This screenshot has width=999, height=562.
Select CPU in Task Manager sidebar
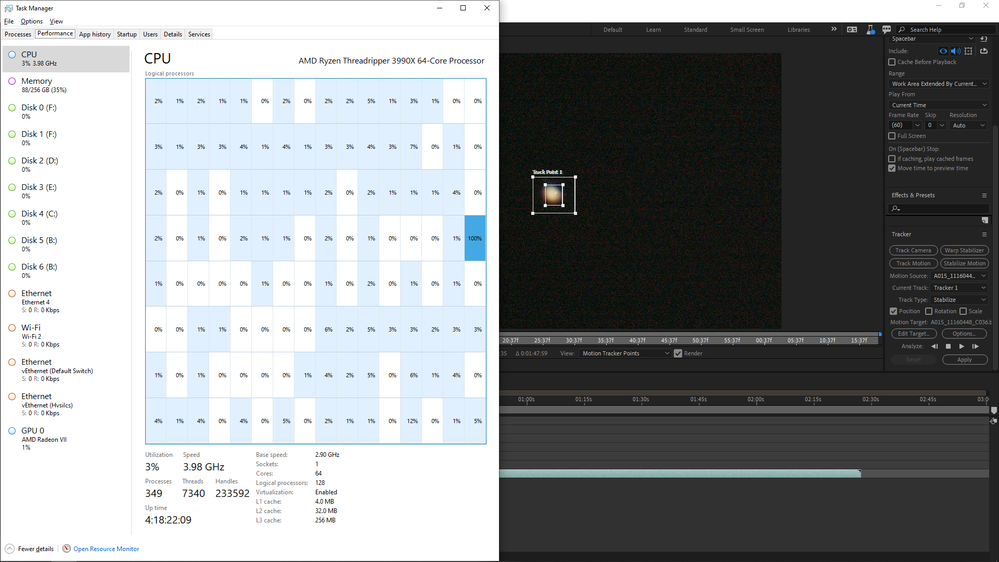(x=66, y=59)
